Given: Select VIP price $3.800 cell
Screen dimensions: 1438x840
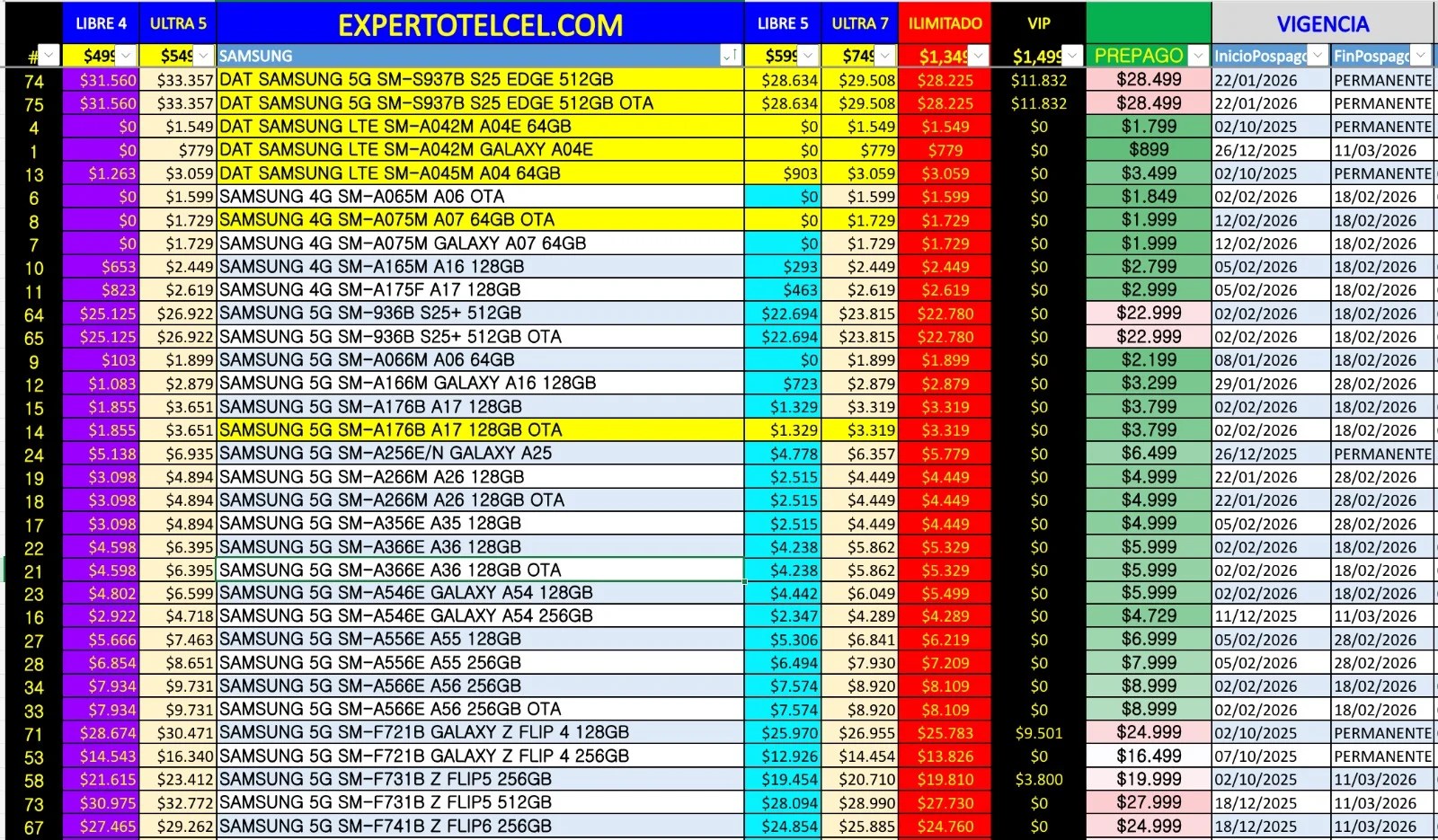Looking at the screenshot, I should [1039, 780].
